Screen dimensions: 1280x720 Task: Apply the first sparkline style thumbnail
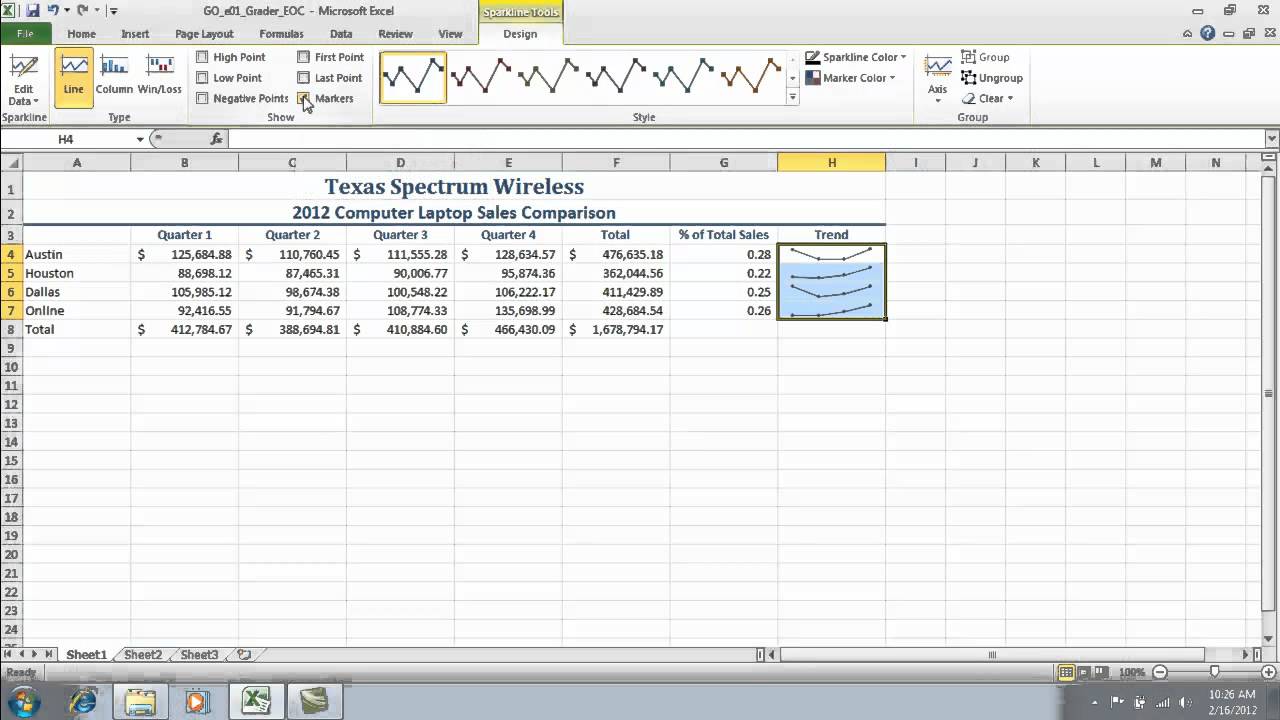point(413,77)
